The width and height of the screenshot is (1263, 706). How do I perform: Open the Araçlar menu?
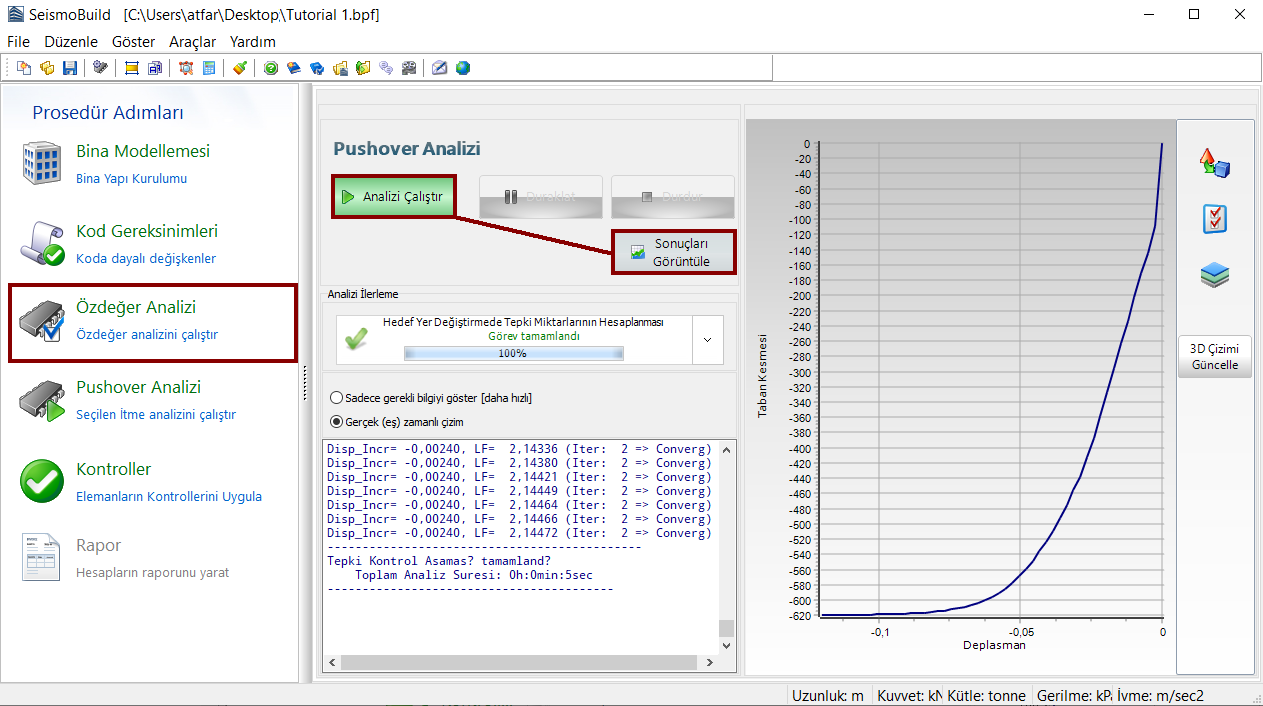192,42
